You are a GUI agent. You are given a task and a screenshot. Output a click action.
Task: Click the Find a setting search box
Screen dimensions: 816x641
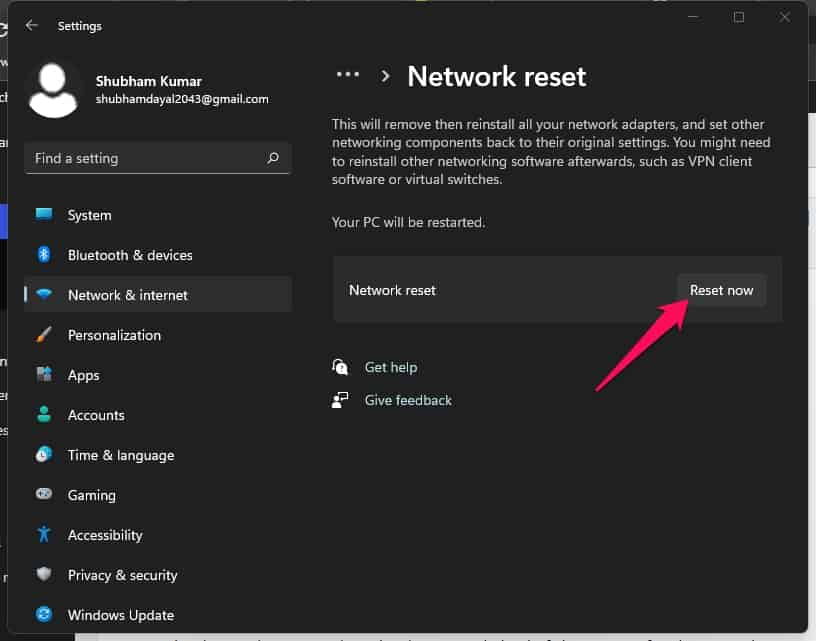pyautogui.click(x=145, y=158)
